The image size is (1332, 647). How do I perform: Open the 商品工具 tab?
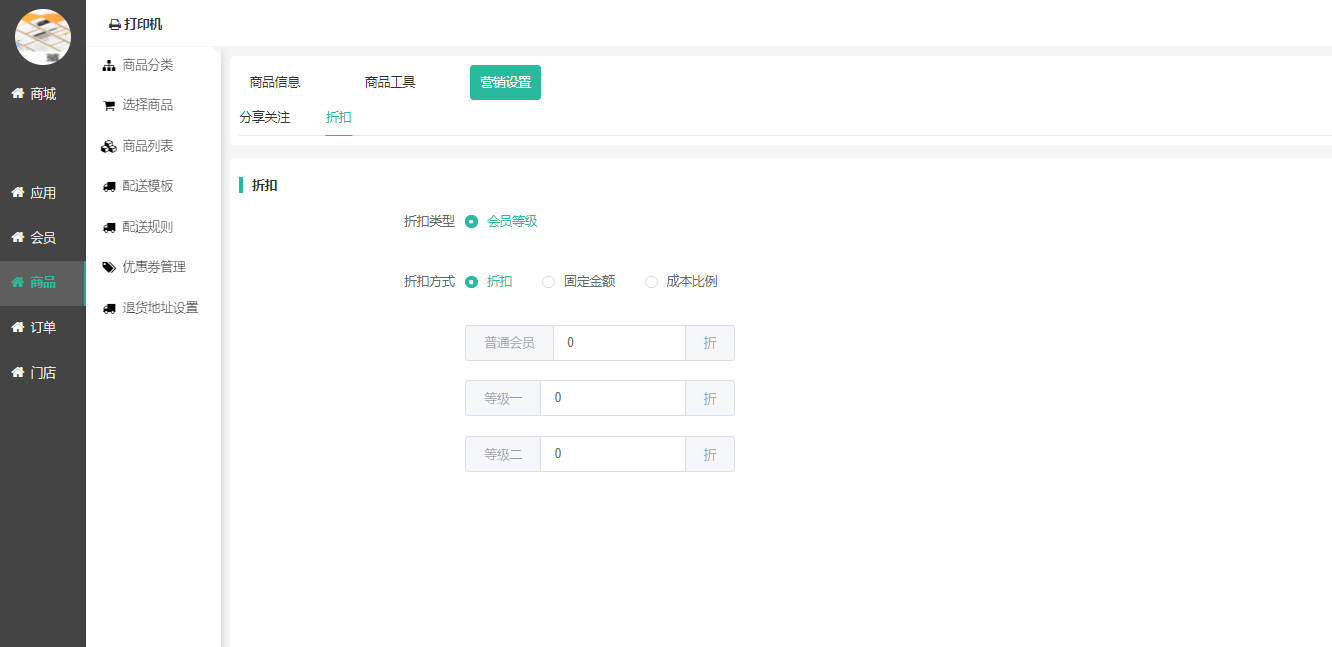390,83
